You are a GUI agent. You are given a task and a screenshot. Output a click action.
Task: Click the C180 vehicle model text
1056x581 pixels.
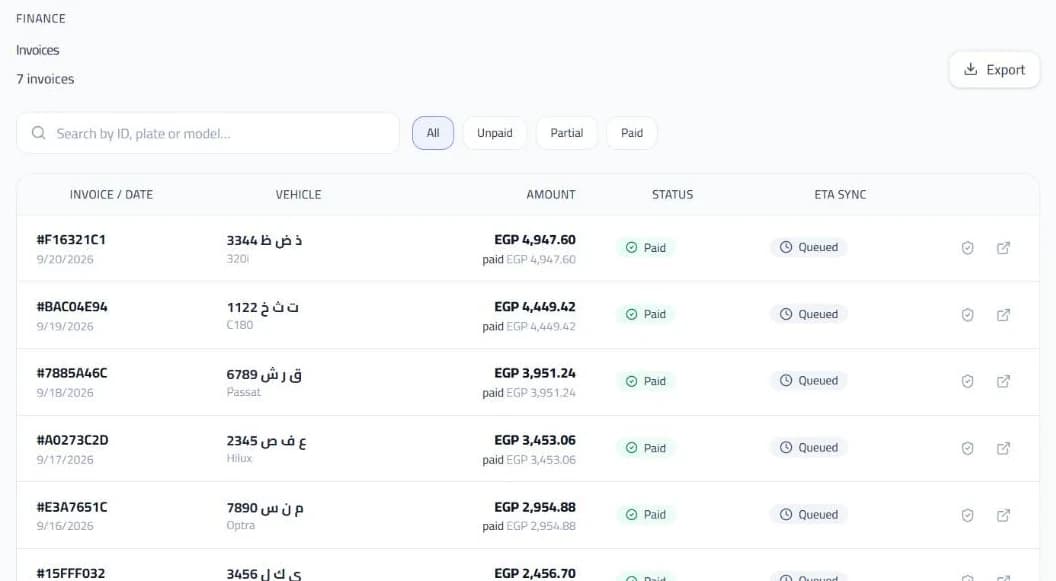click(x=240, y=324)
